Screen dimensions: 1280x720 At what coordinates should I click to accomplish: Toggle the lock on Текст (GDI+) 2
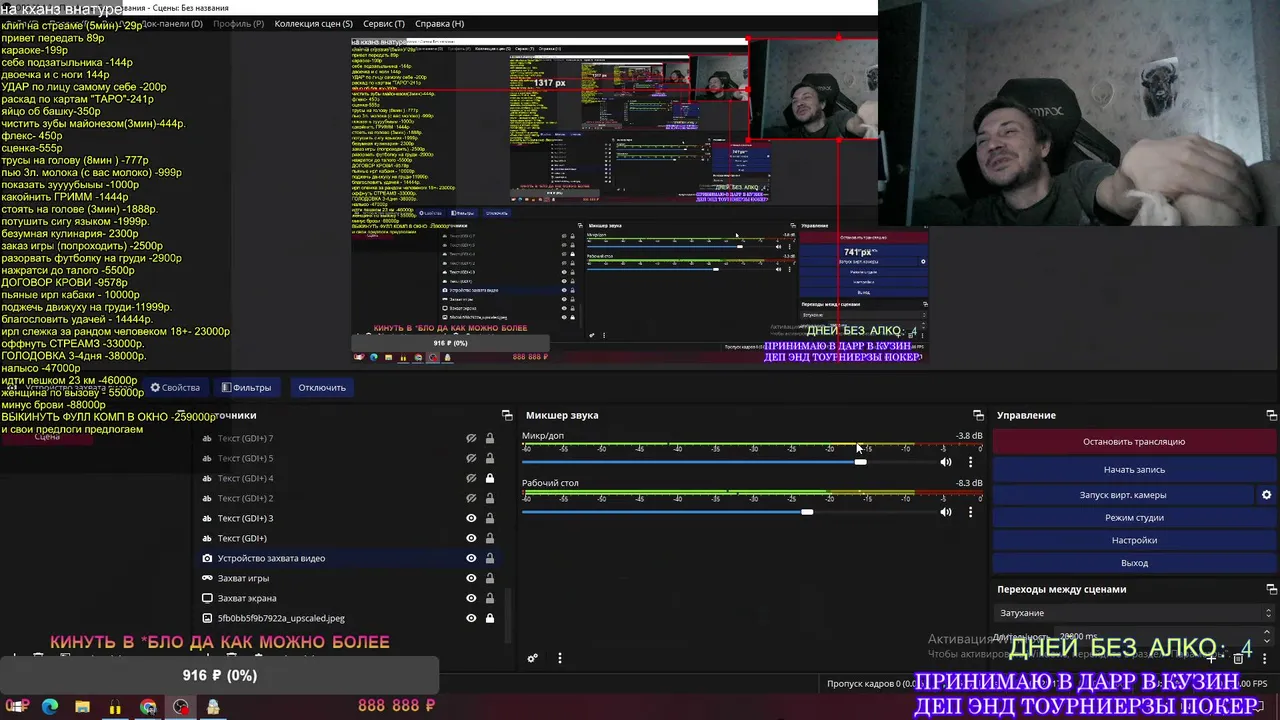[x=490, y=498]
